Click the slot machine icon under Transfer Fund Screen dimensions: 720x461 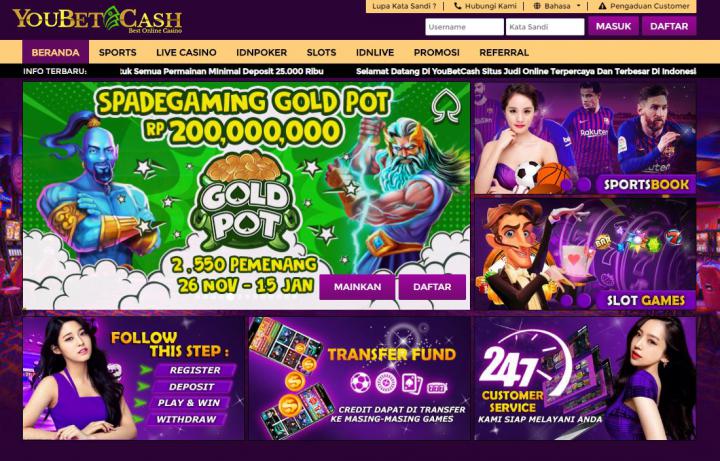(437, 388)
